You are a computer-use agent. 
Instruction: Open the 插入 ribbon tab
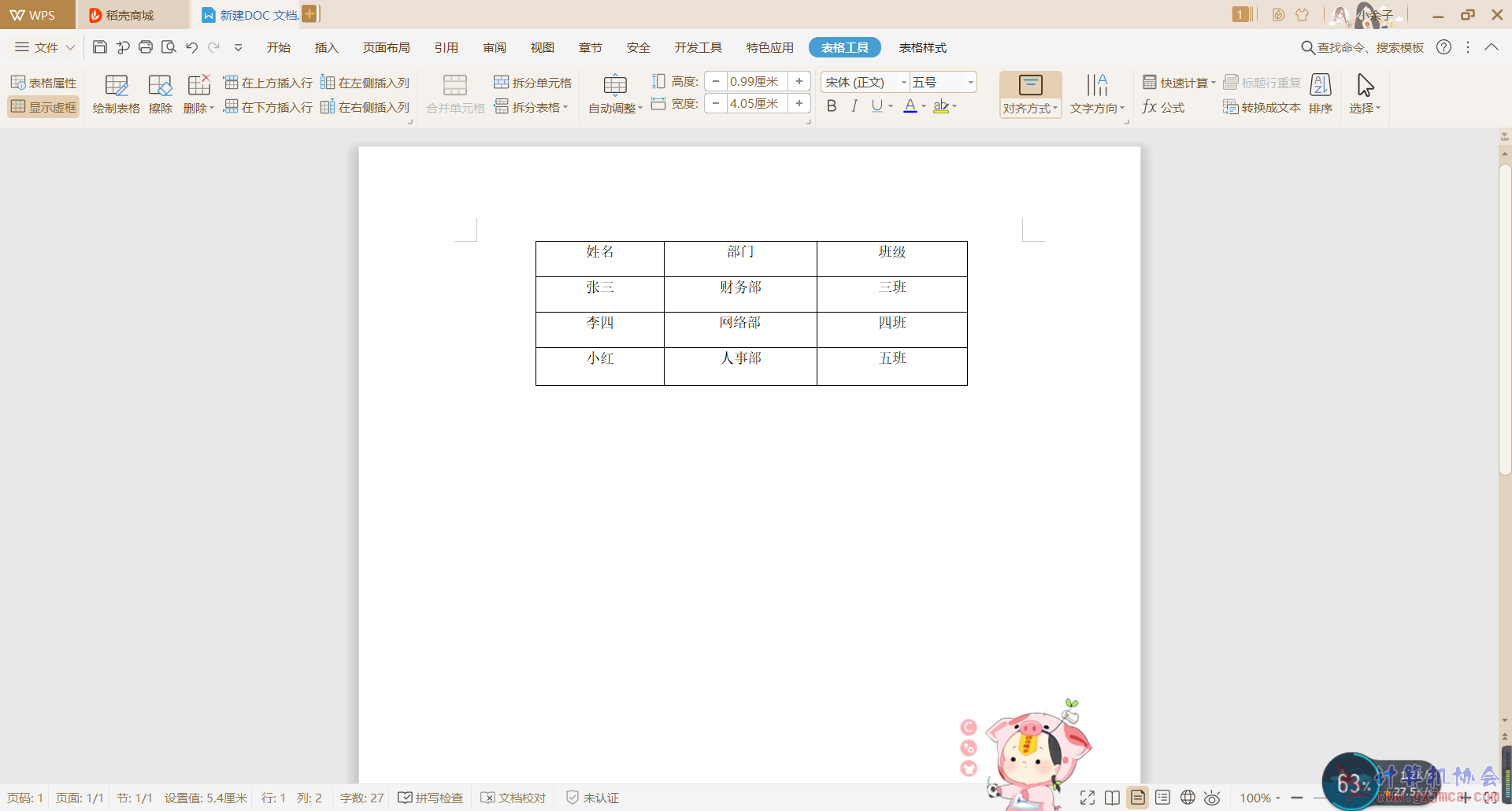[x=327, y=47]
